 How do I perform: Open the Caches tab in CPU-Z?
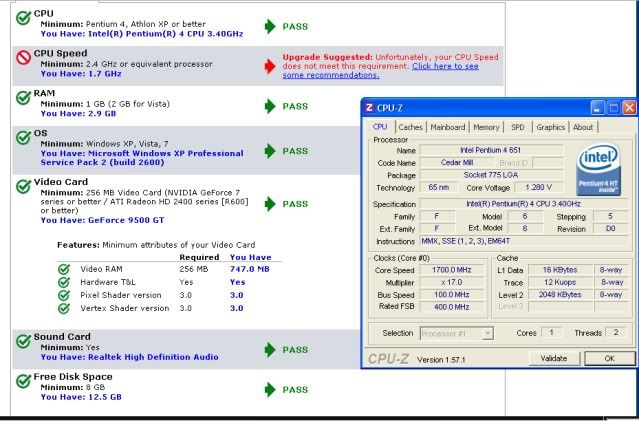(410, 127)
